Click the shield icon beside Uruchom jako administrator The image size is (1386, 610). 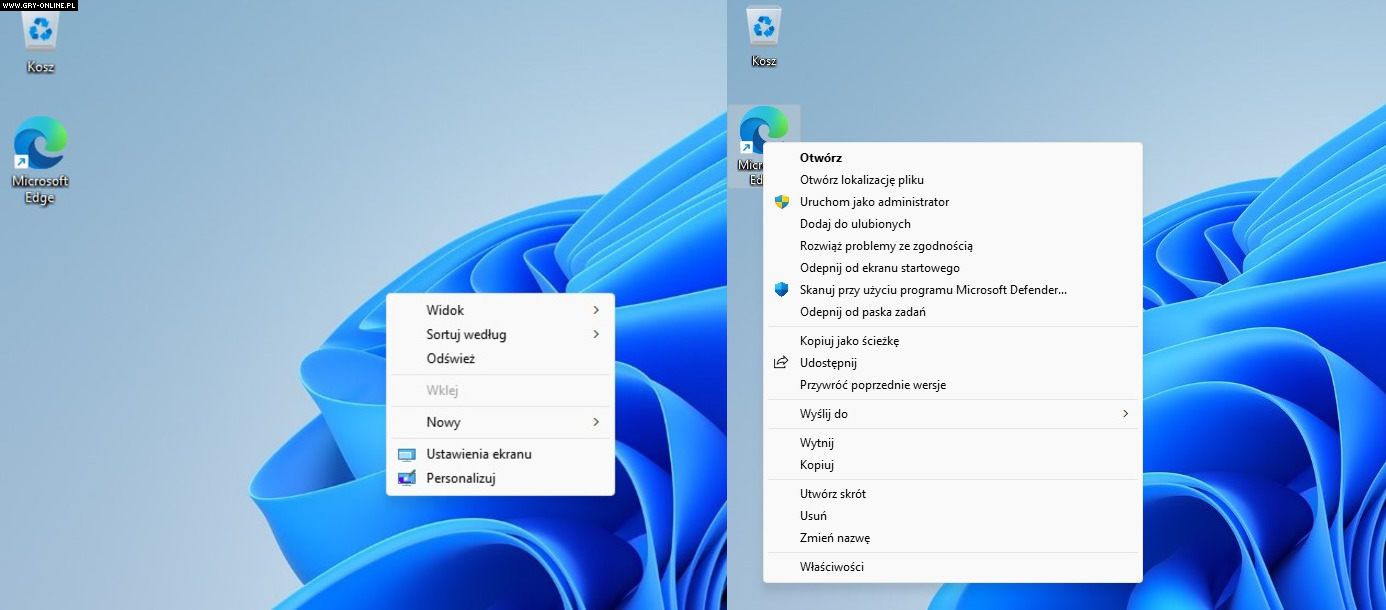pyautogui.click(x=782, y=202)
